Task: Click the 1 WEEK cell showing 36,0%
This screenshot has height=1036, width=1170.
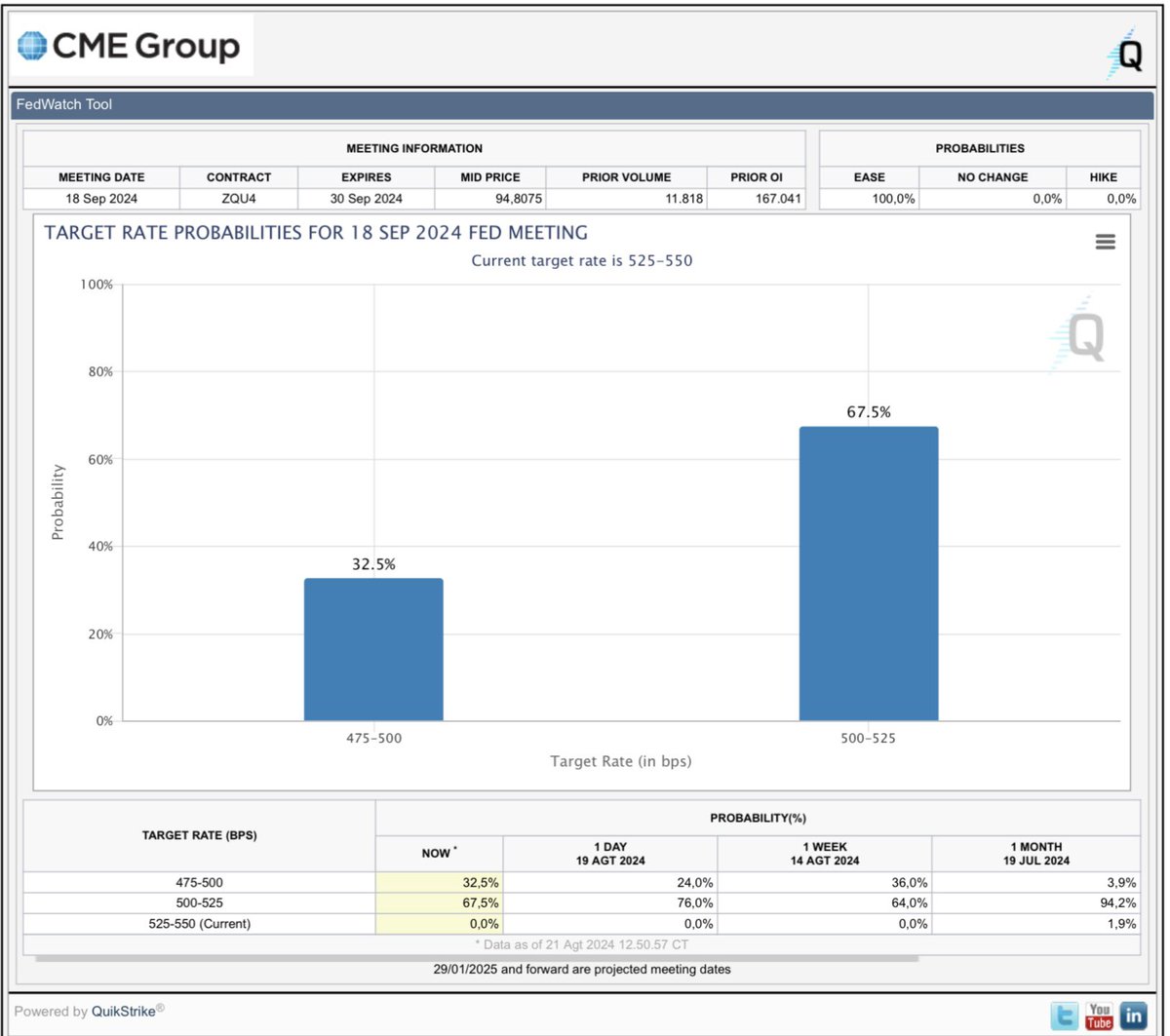Action: [825, 882]
